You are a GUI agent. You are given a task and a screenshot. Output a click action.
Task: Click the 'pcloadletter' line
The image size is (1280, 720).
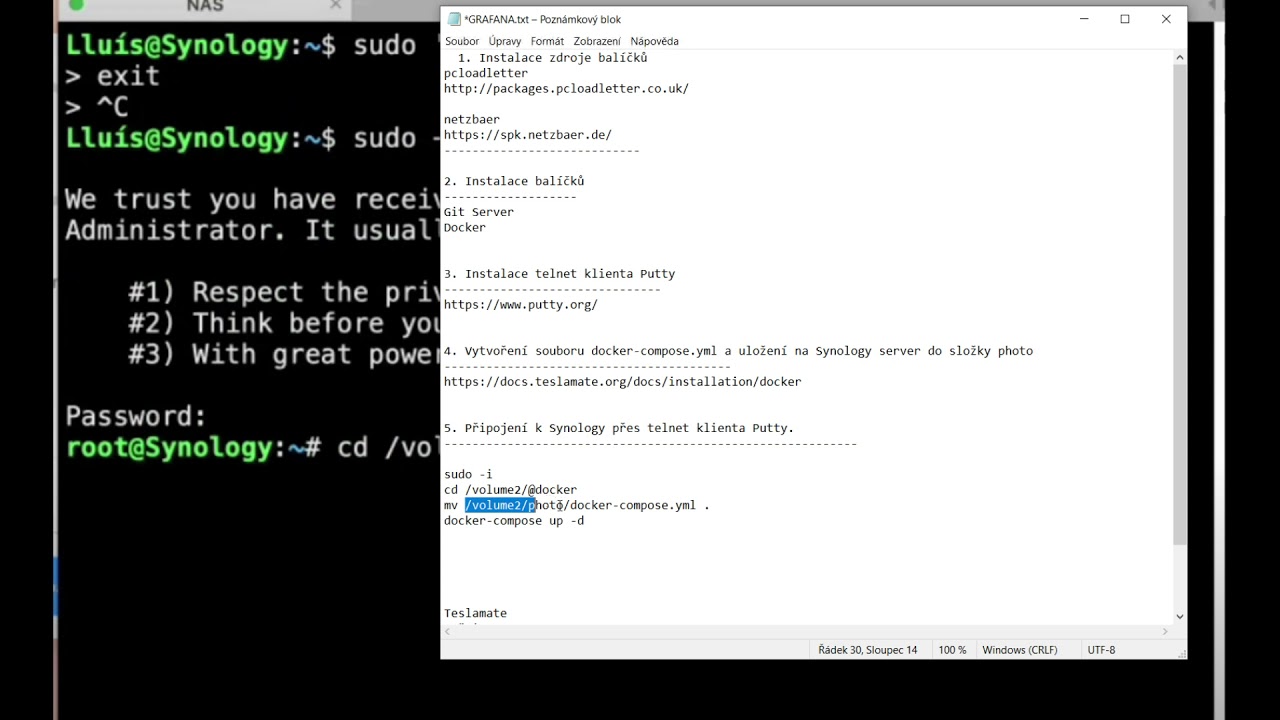tap(486, 72)
